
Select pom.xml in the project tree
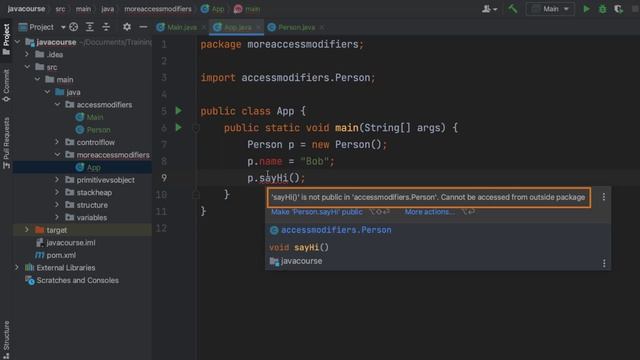pos(61,255)
